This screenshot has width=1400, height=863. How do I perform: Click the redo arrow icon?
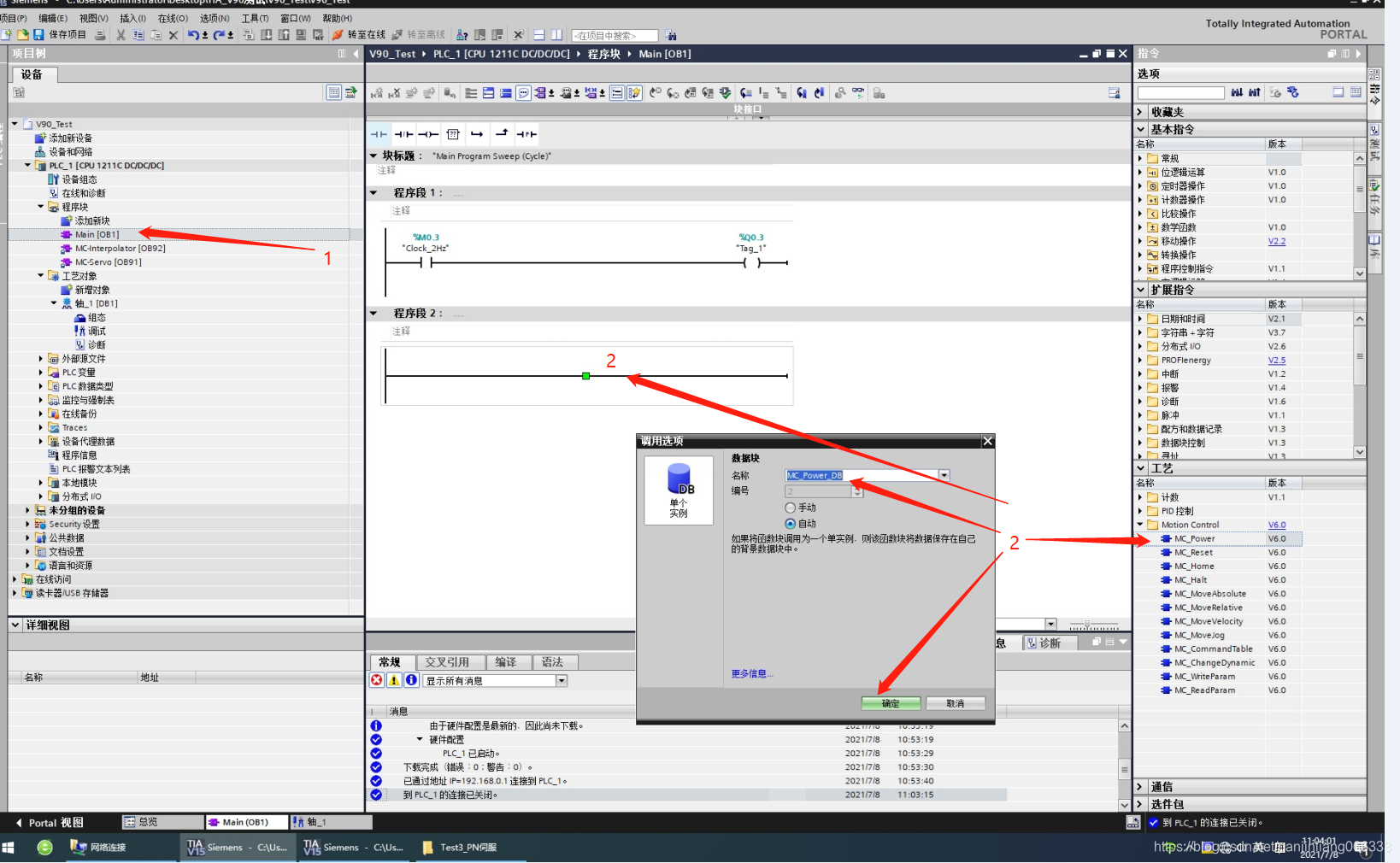(220, 35)
